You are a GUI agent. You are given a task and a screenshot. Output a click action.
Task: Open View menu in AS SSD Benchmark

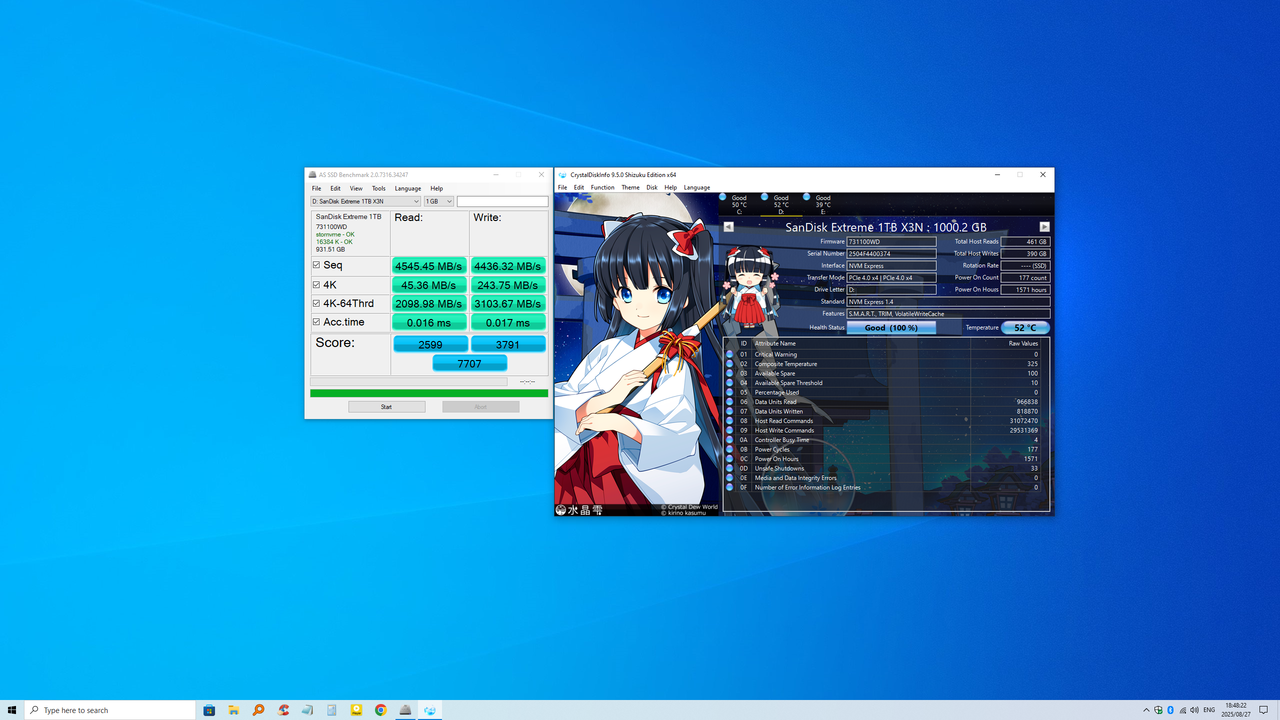tap(356, 188)
